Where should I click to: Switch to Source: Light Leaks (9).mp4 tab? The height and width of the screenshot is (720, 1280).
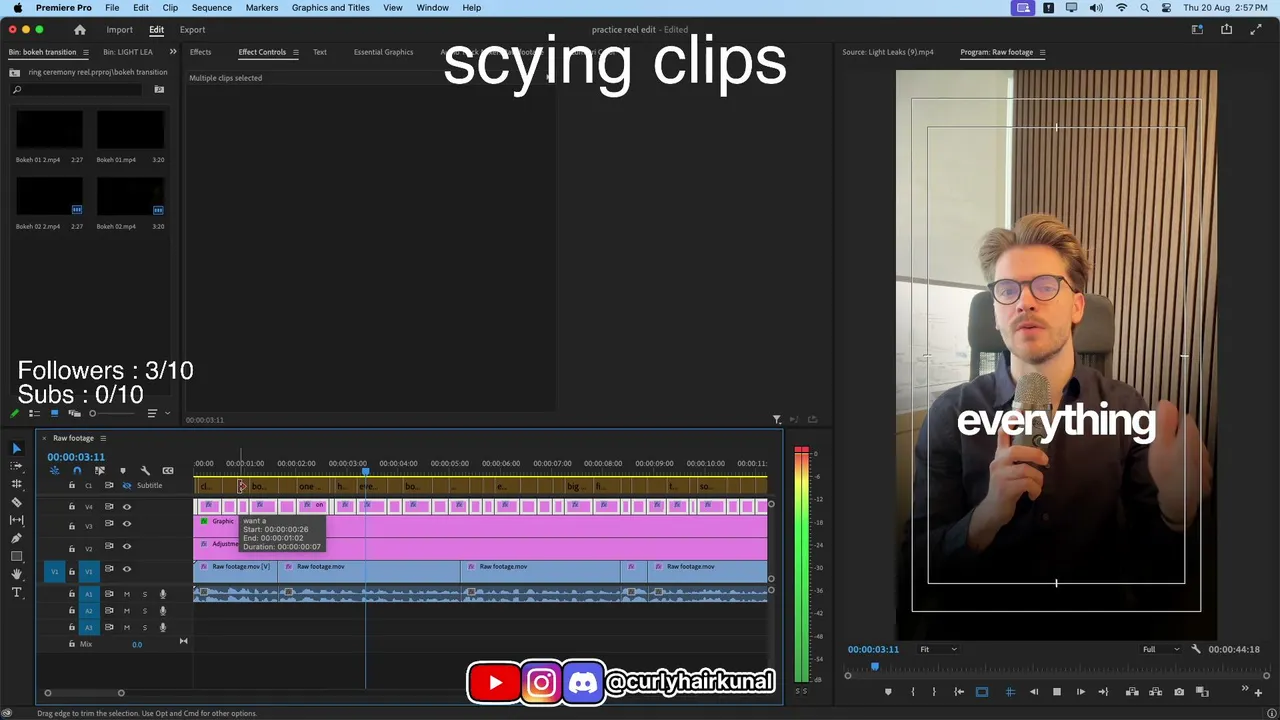coord(887,52)
